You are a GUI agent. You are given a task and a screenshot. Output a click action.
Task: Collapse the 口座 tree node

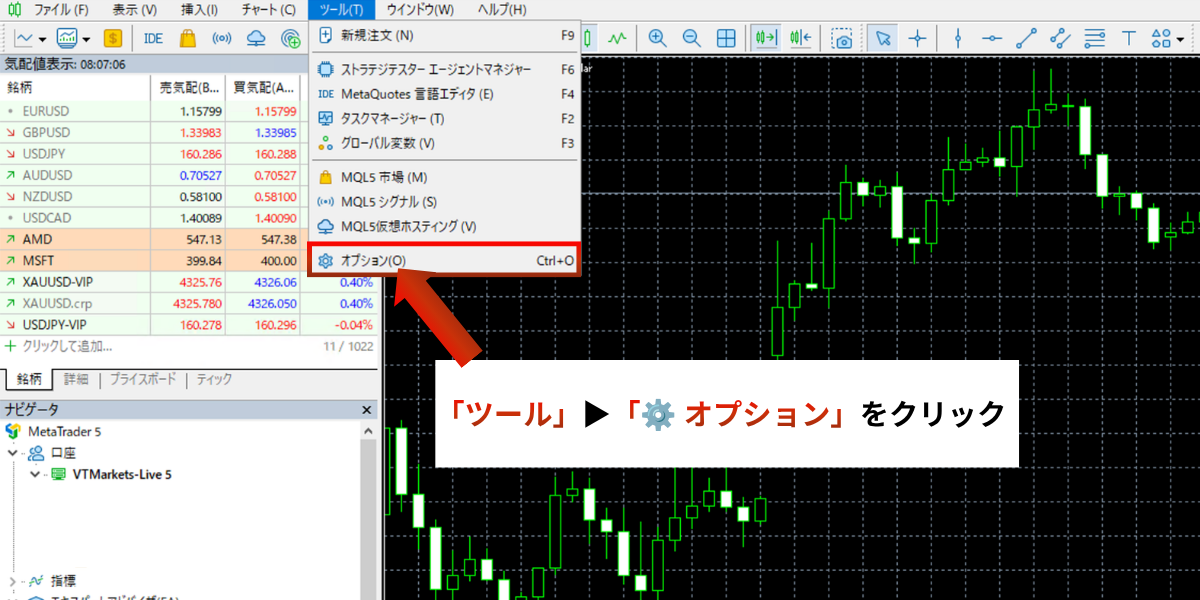[13, 453]
